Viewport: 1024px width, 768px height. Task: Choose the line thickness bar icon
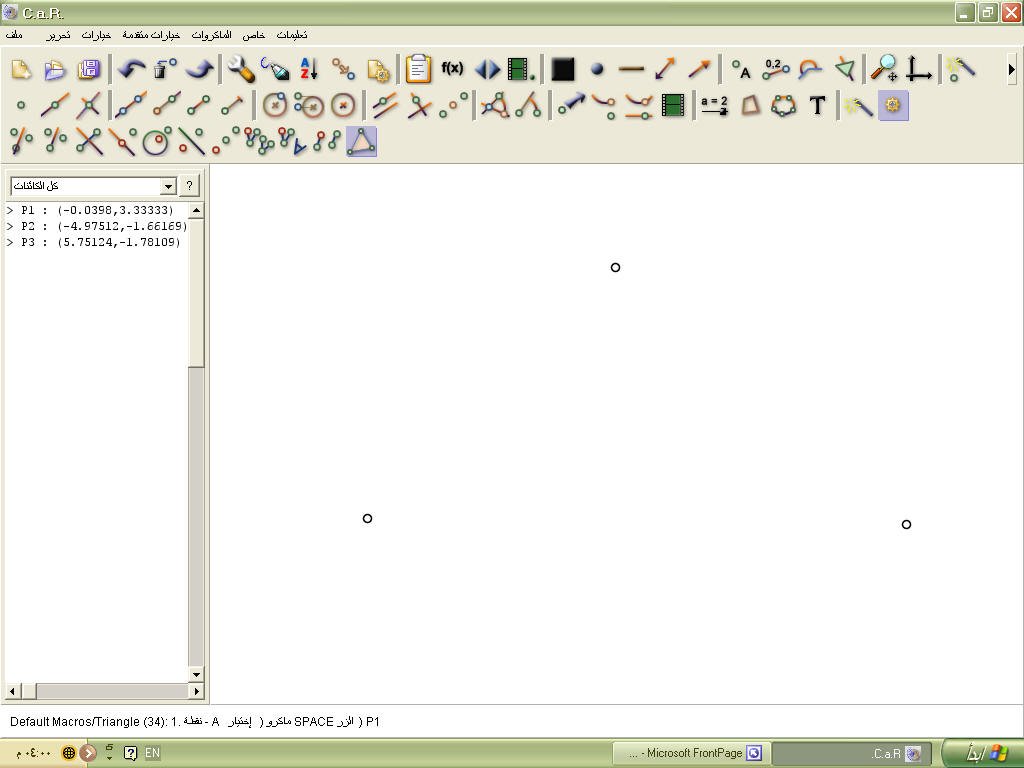tap(631, 69)
